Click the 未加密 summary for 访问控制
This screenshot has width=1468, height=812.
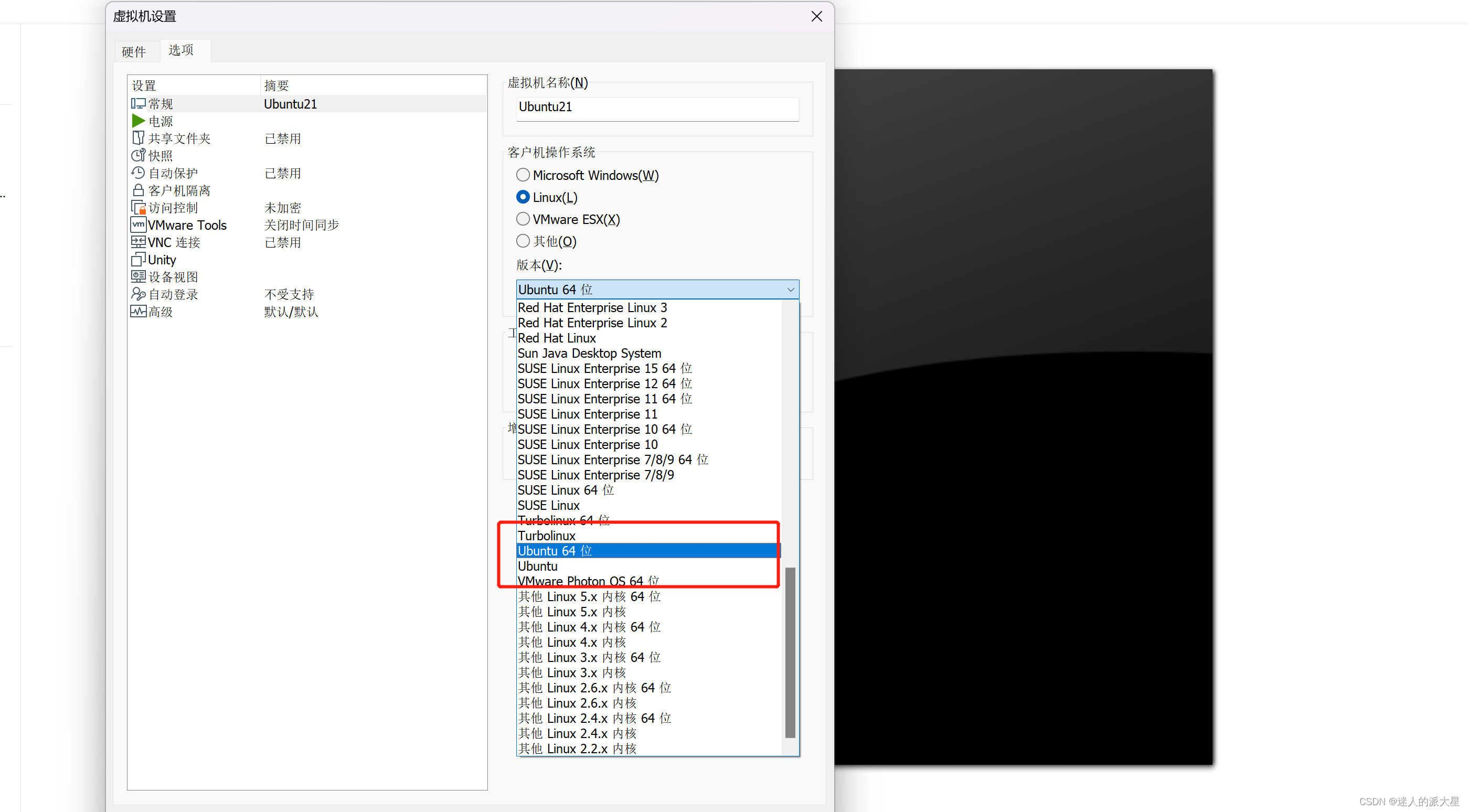coord(283,207)
